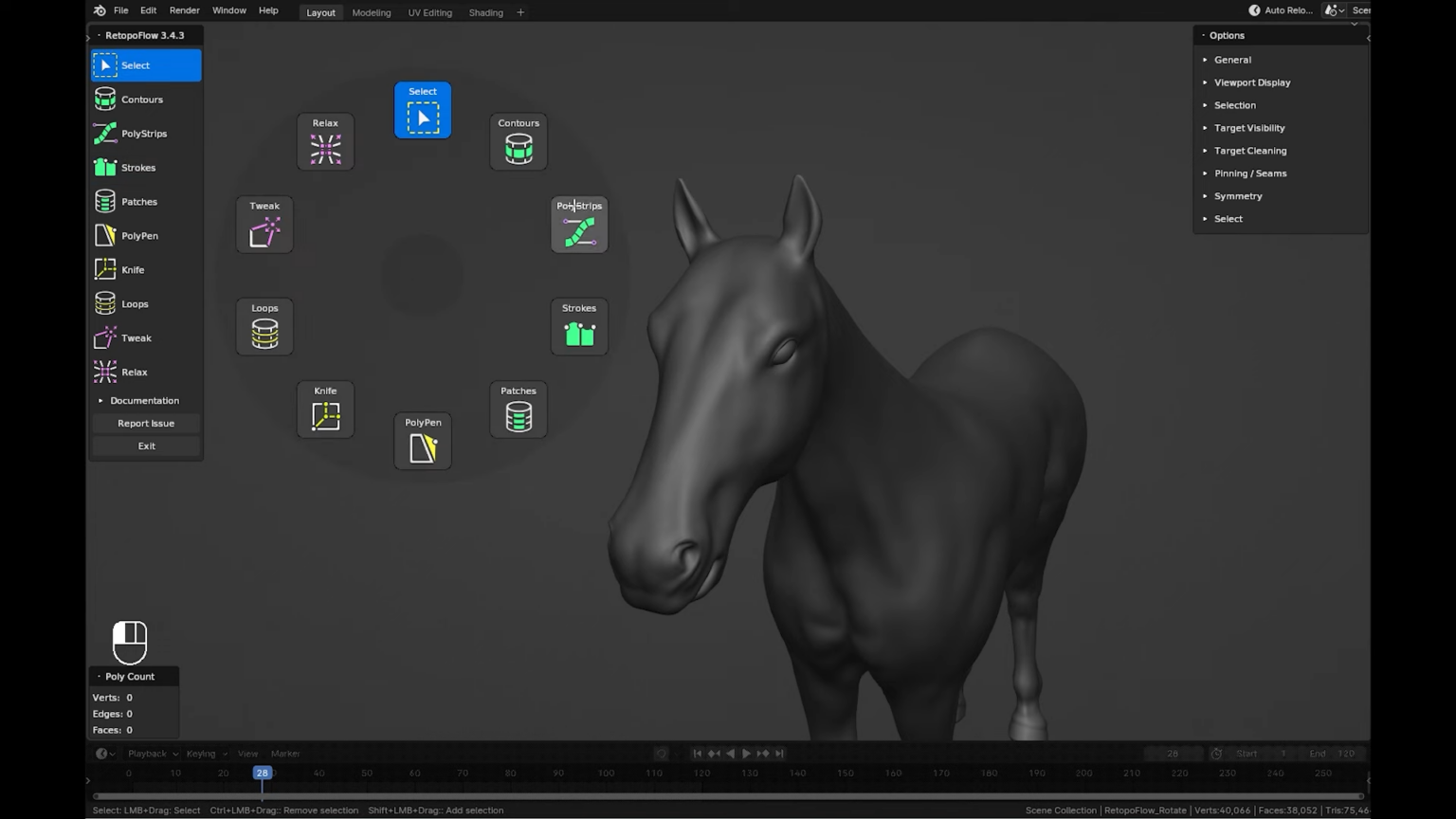Image resolution: width=1456 pixels, height=819 pixels.
Task: Click the Report Issue button
Action: click(145, 423)
